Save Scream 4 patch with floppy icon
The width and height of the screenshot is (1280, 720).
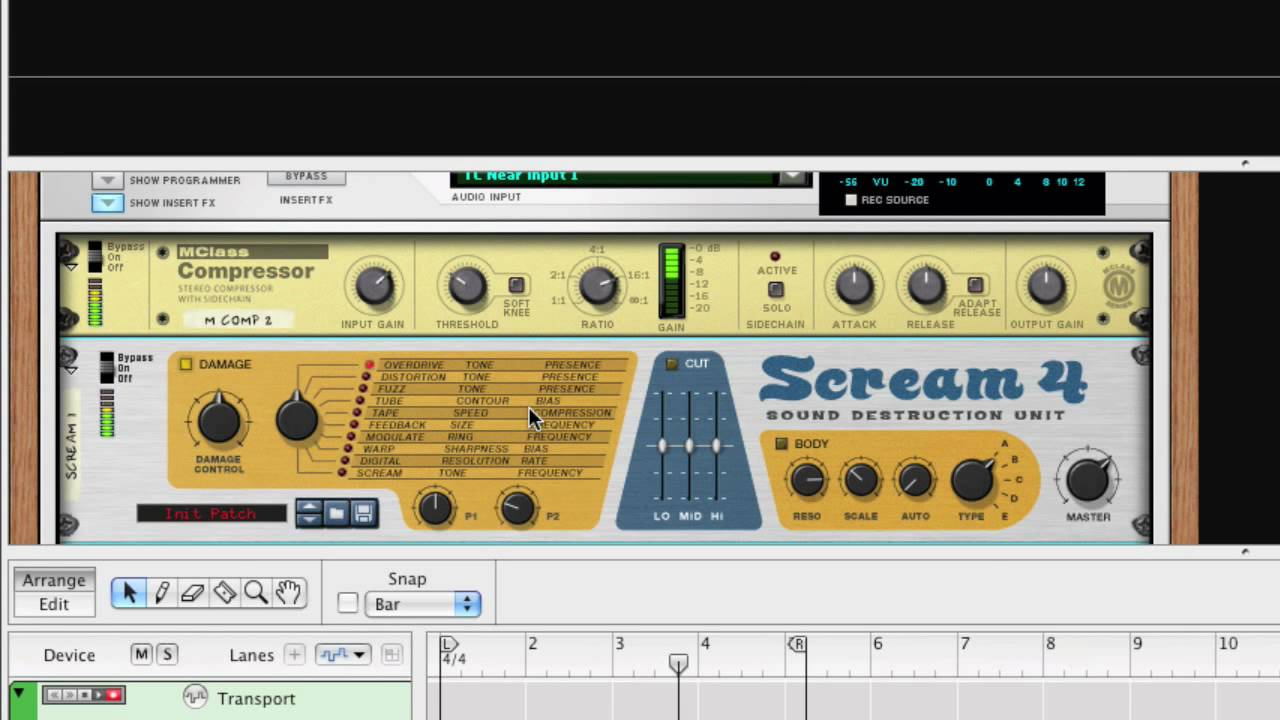pyautogui.click(x=363, y=513)
